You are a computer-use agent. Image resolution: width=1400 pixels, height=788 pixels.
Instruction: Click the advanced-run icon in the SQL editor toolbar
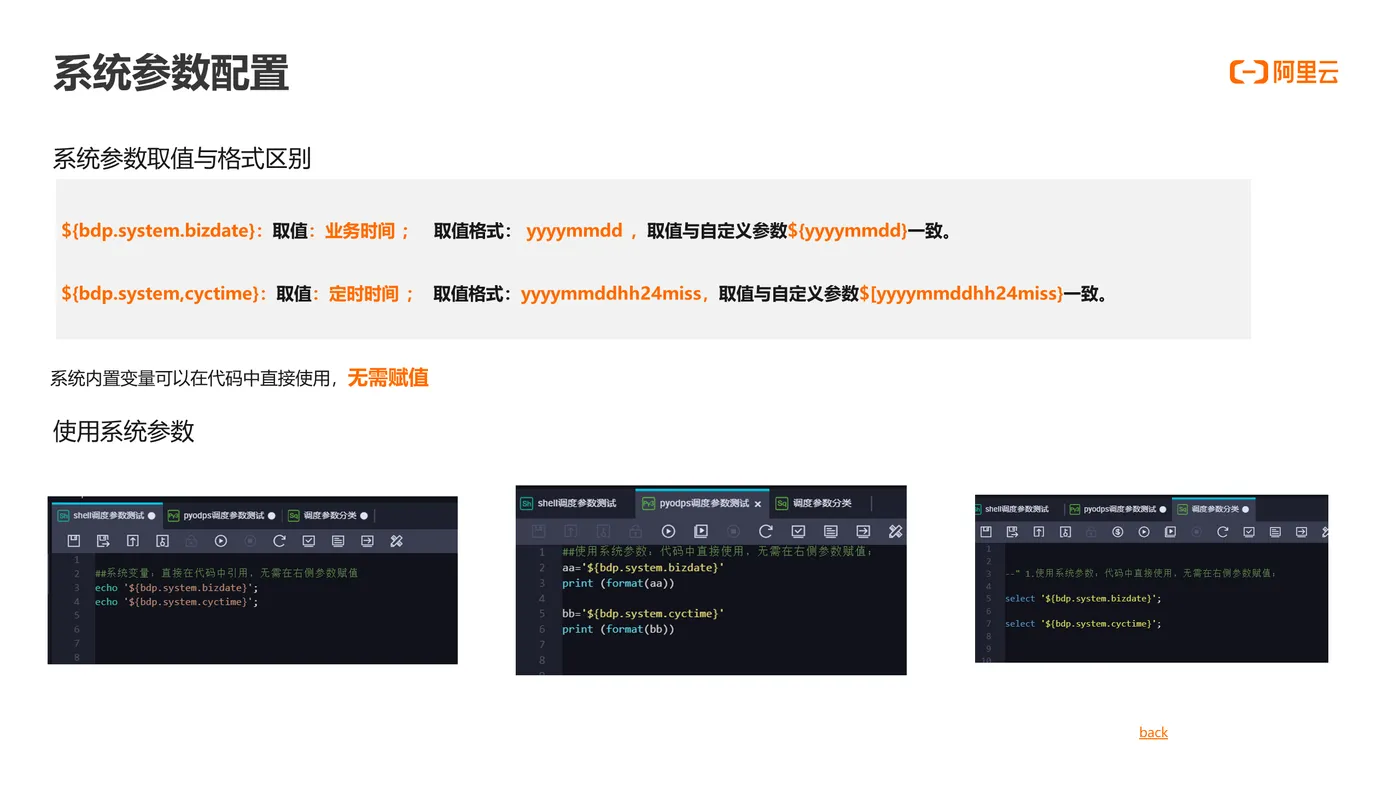[1170, 532]
